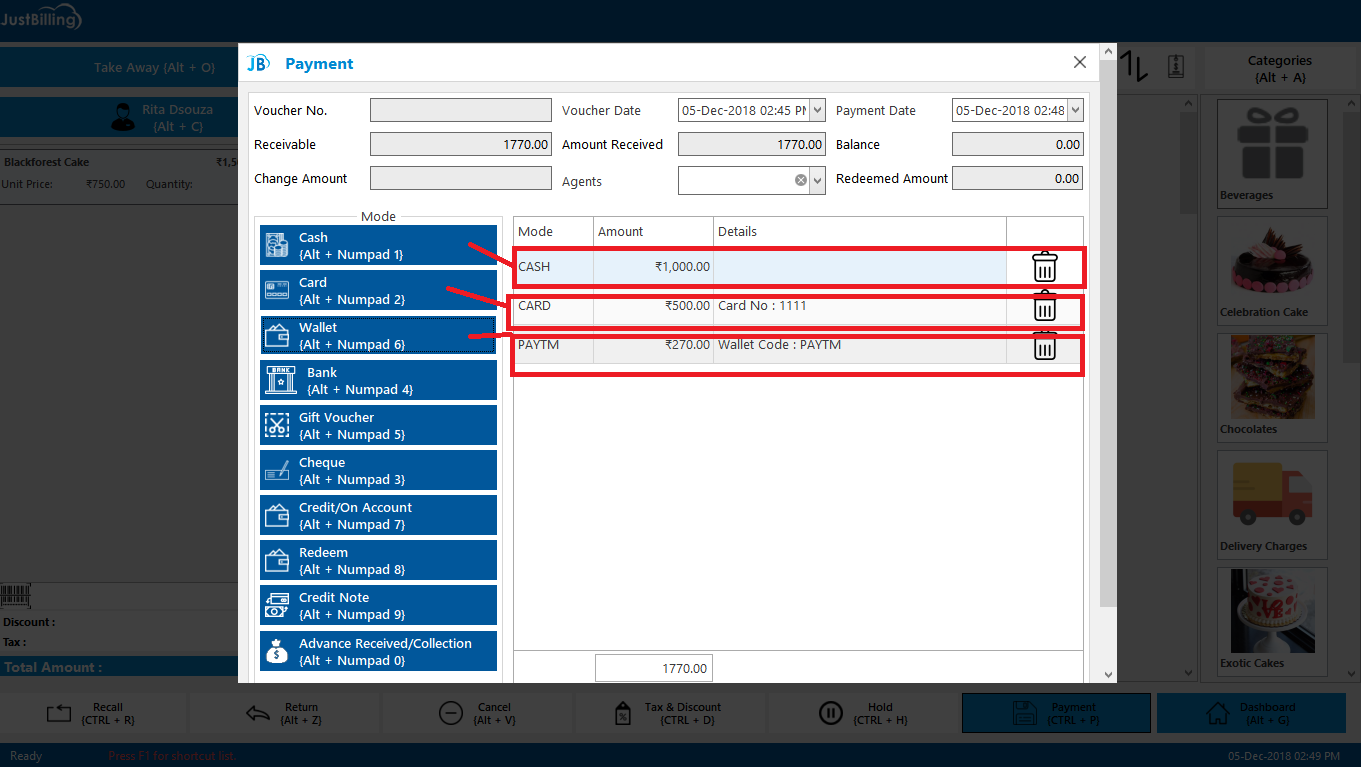Screen dimensions: 1361x767
Task: Click the up-down sort arrows icon
Action: coord(1134,66)
